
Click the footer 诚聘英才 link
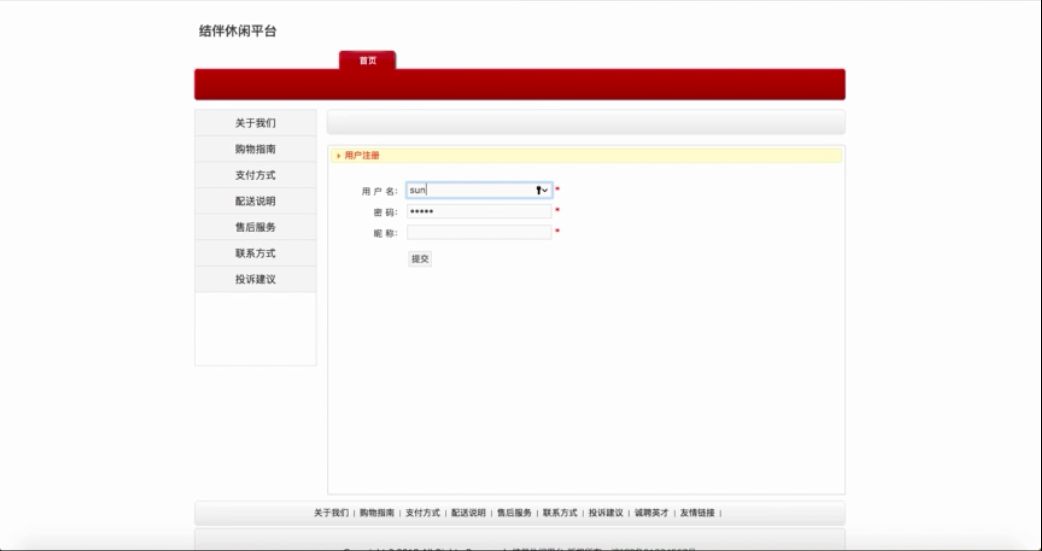(652, 513)
